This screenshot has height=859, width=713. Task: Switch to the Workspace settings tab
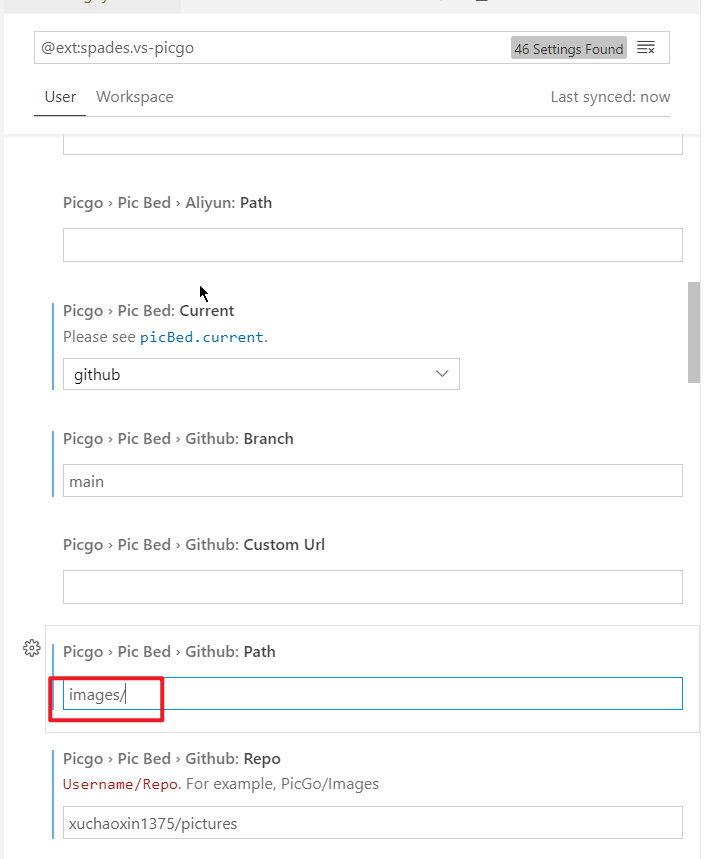[x=135, y=97]
